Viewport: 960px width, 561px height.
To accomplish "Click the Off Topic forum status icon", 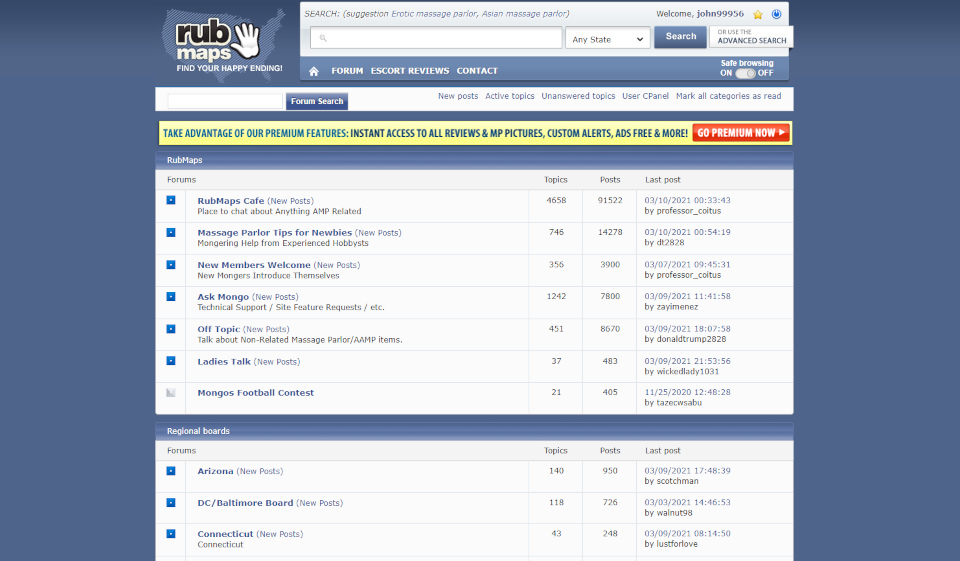I will 171,329.
